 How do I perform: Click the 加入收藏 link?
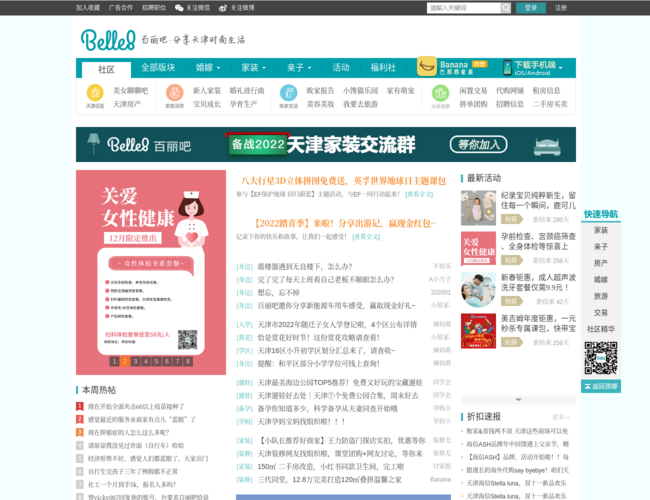[x=87, y=8]
